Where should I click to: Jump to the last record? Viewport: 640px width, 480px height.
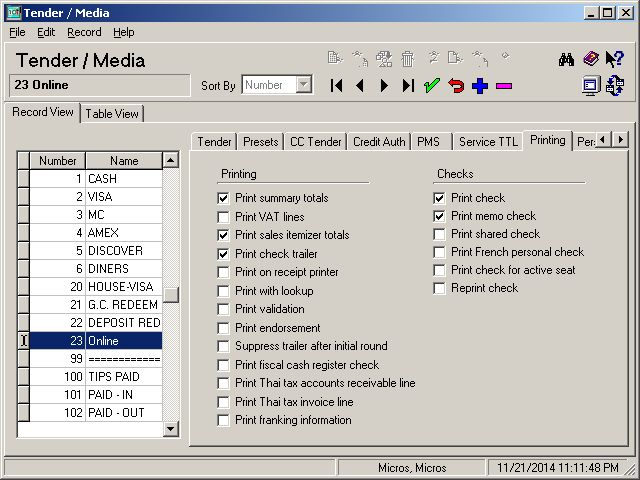(x=408, y=86)
